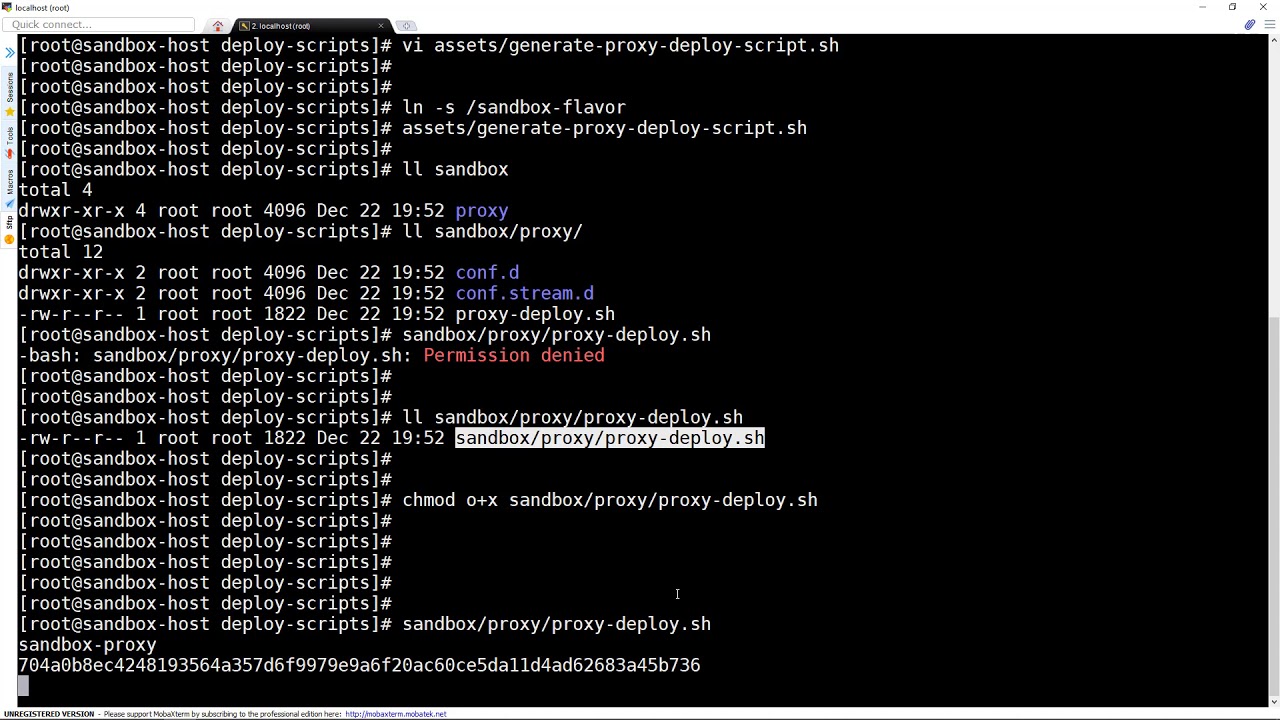Click the Quick connect field

pyautogui.click(x=98, y=25)
